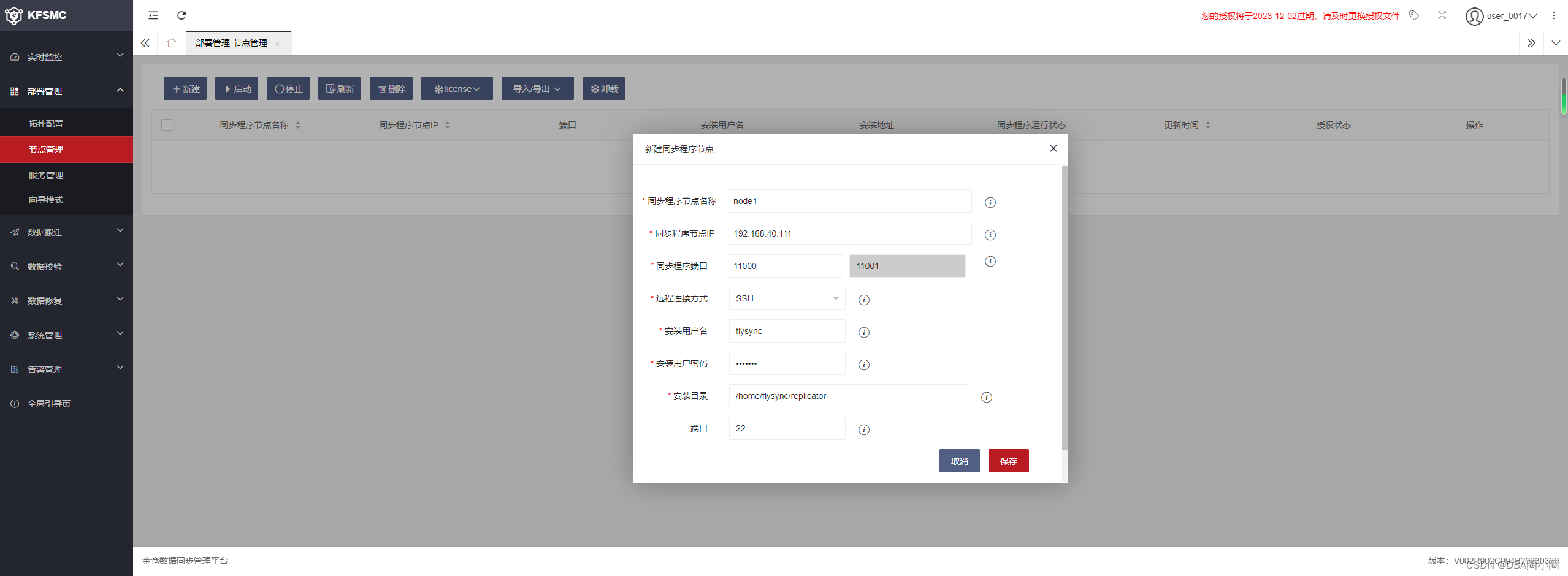Sort by 同步程序节点IP column arrows
1568x576 pixels.
pyautogui.click(x=448, y=125)
